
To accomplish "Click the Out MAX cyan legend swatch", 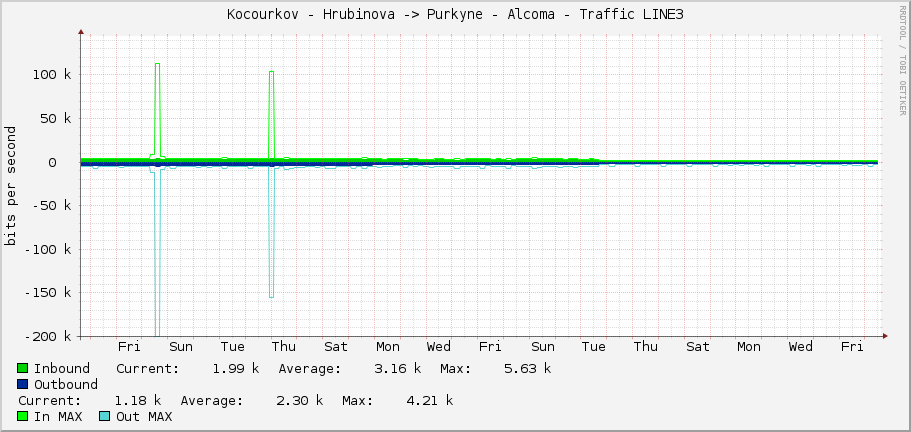I will (x=105, y=416).
